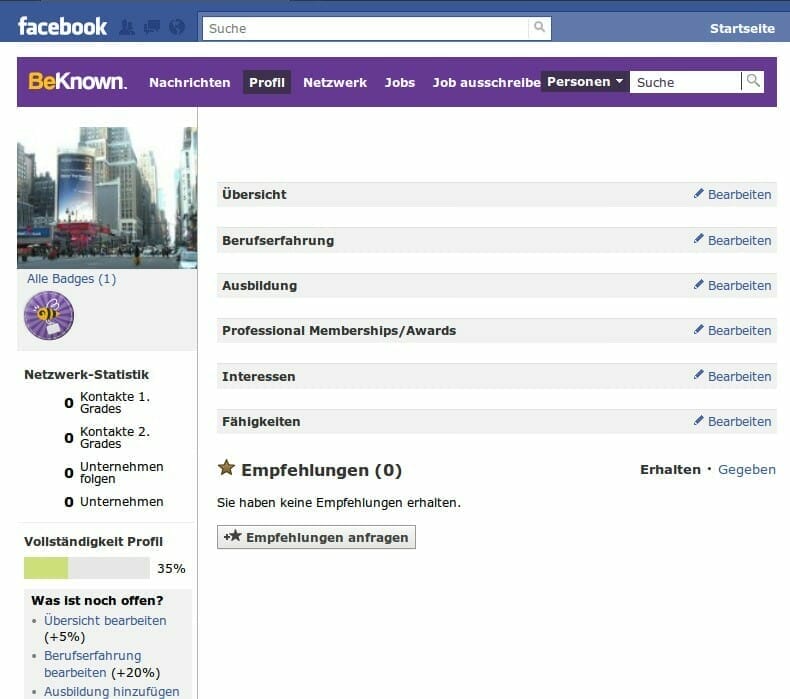Go to Facebook Startseite
Viewport: 790px width, 699px height.
pos(742,28)
